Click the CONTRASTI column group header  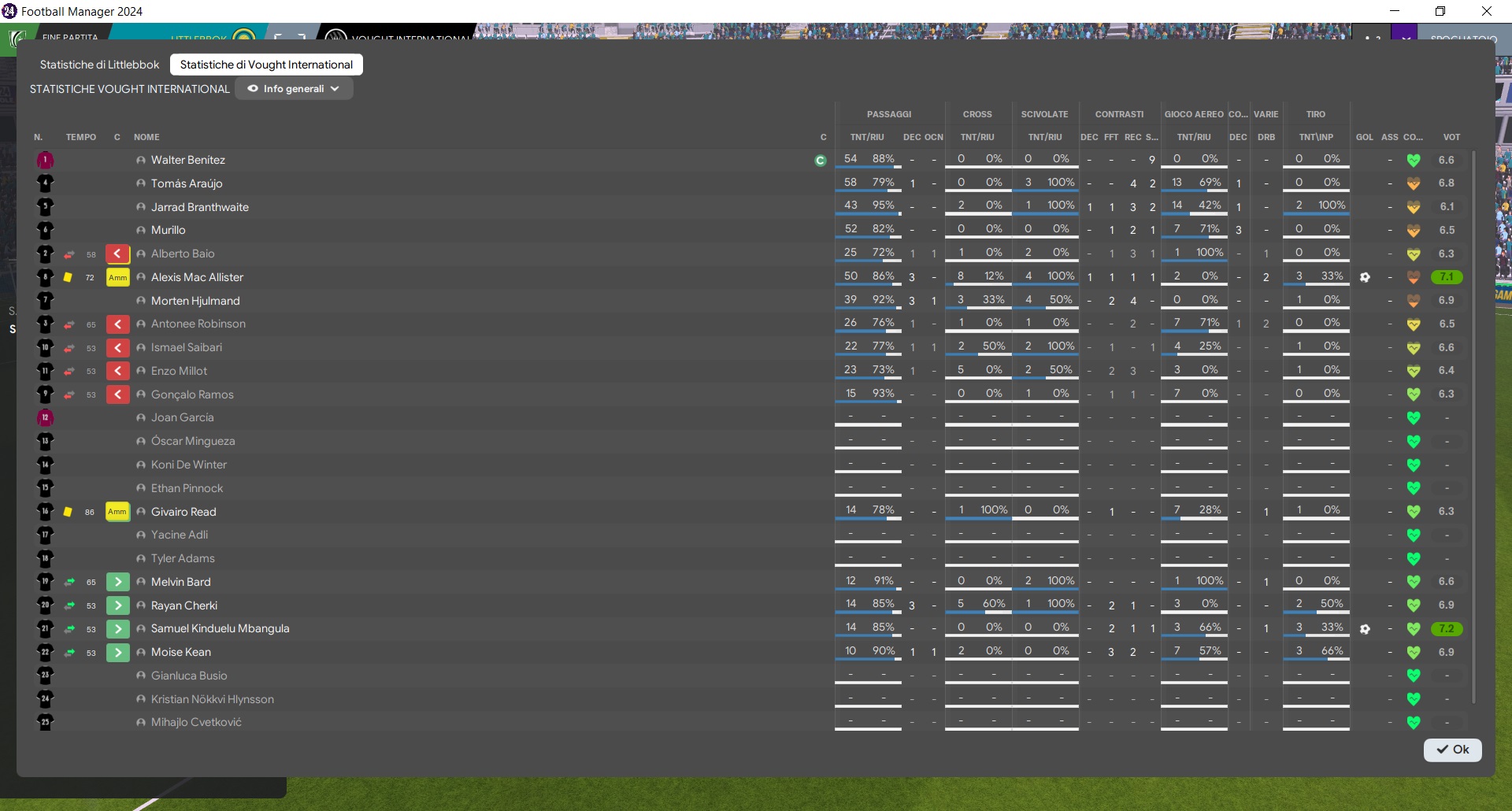coord(1119,114)
